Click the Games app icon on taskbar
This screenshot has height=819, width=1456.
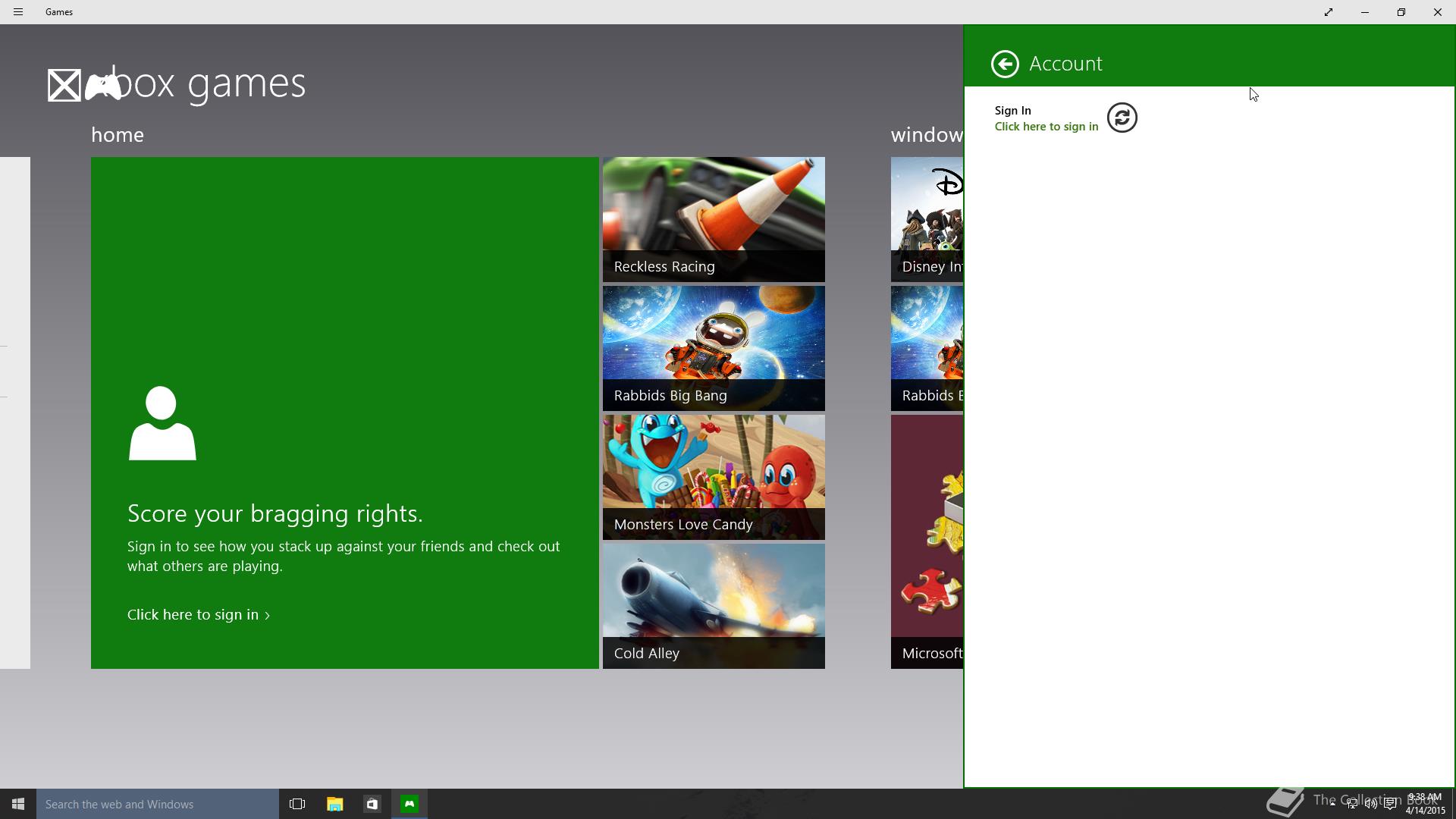pyautogui.click(x=409, y=804)
